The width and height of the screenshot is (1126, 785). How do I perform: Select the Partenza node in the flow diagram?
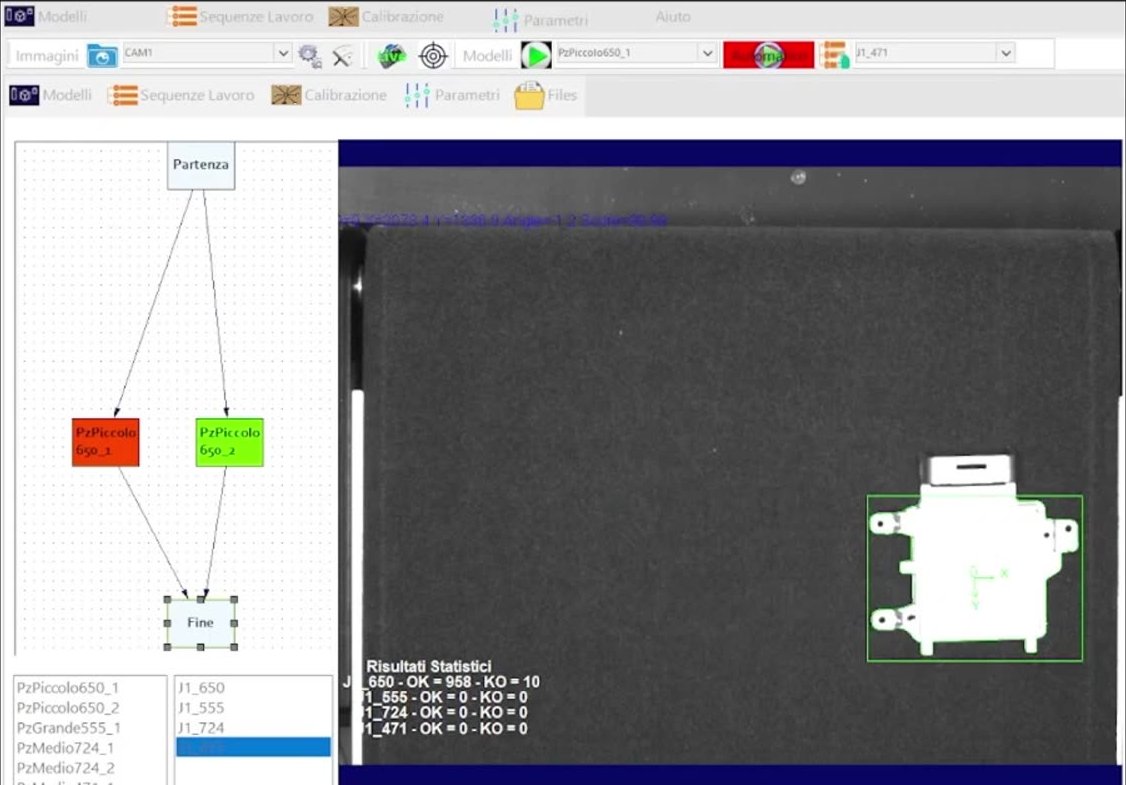[201, 165]
